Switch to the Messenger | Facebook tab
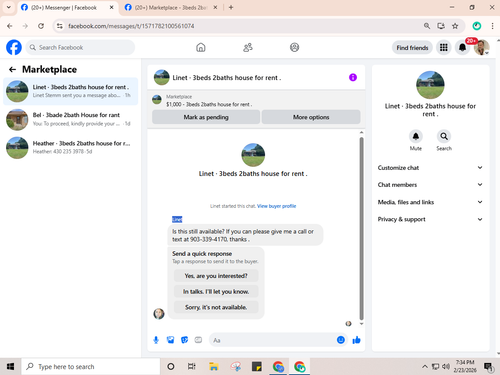 (x=63, y=7)
